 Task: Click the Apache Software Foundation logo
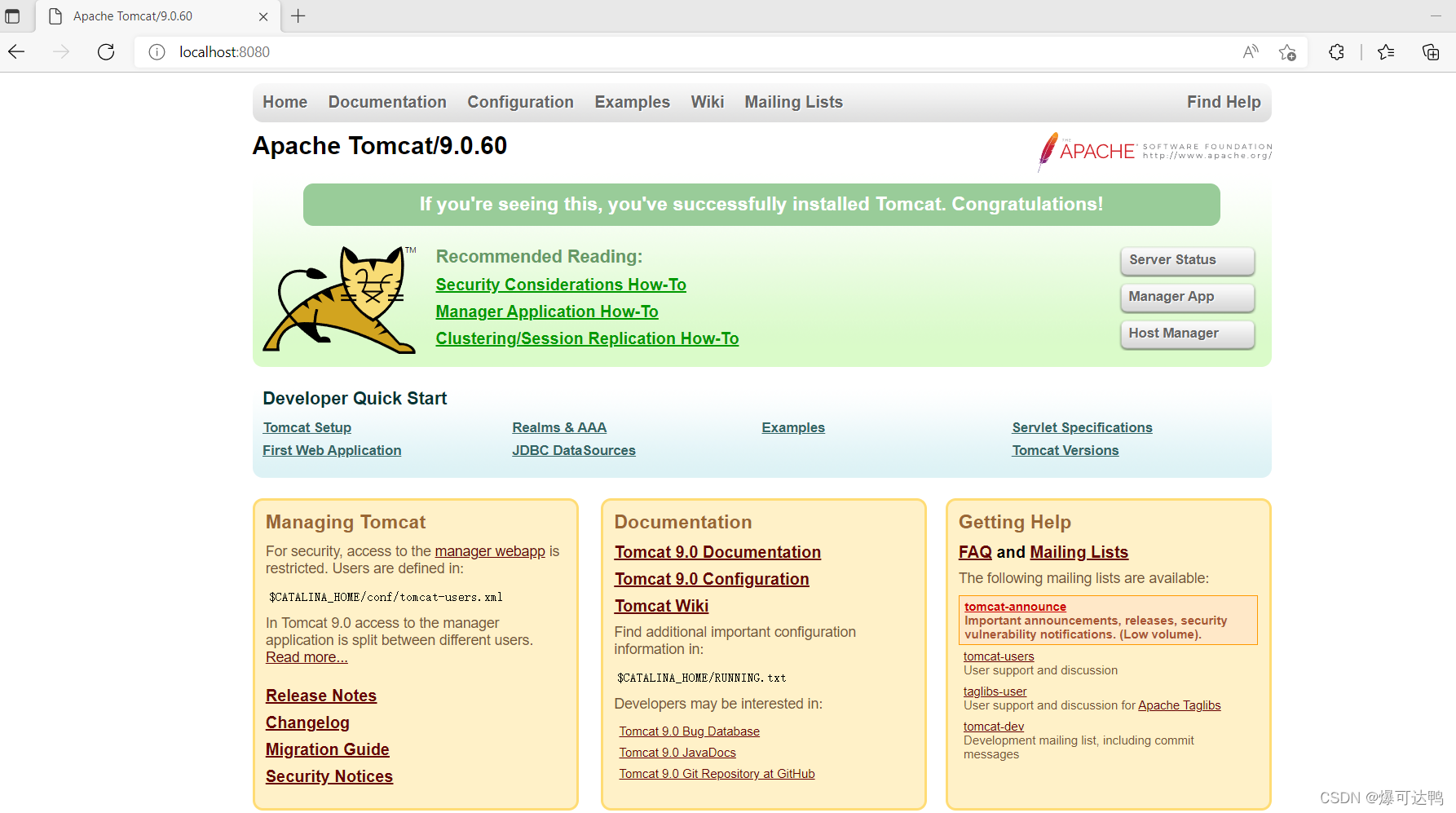pyautogui.click(x=1154, y=152)
